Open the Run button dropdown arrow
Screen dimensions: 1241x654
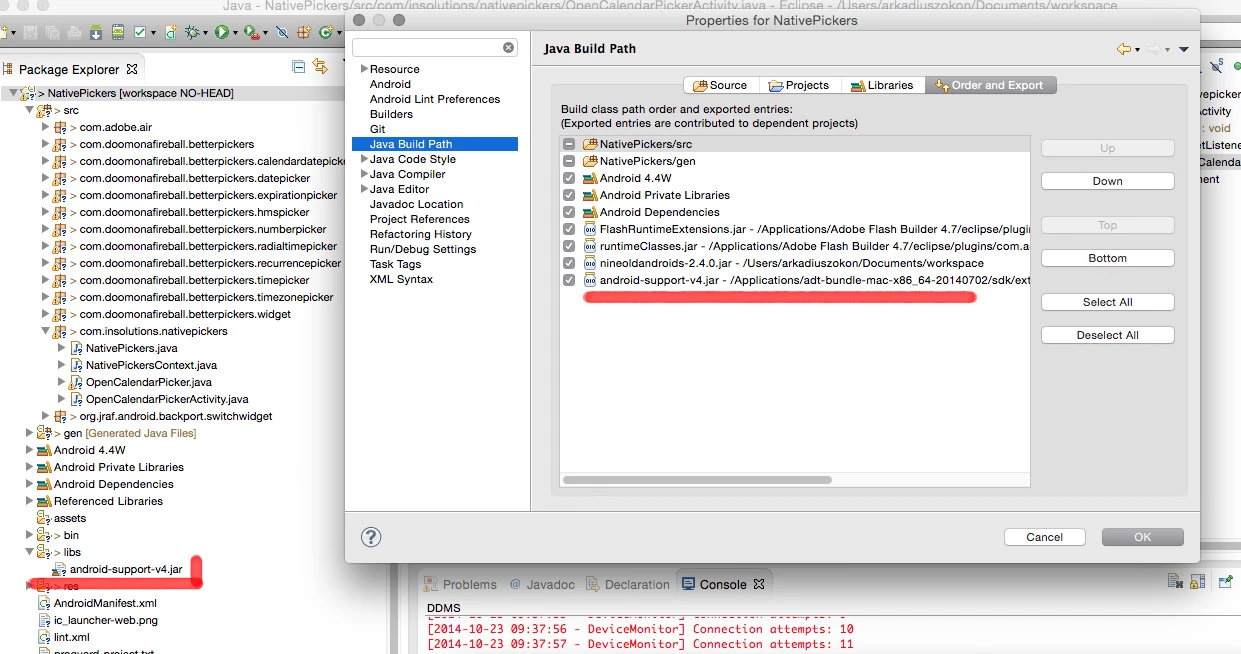pos(235,33)
